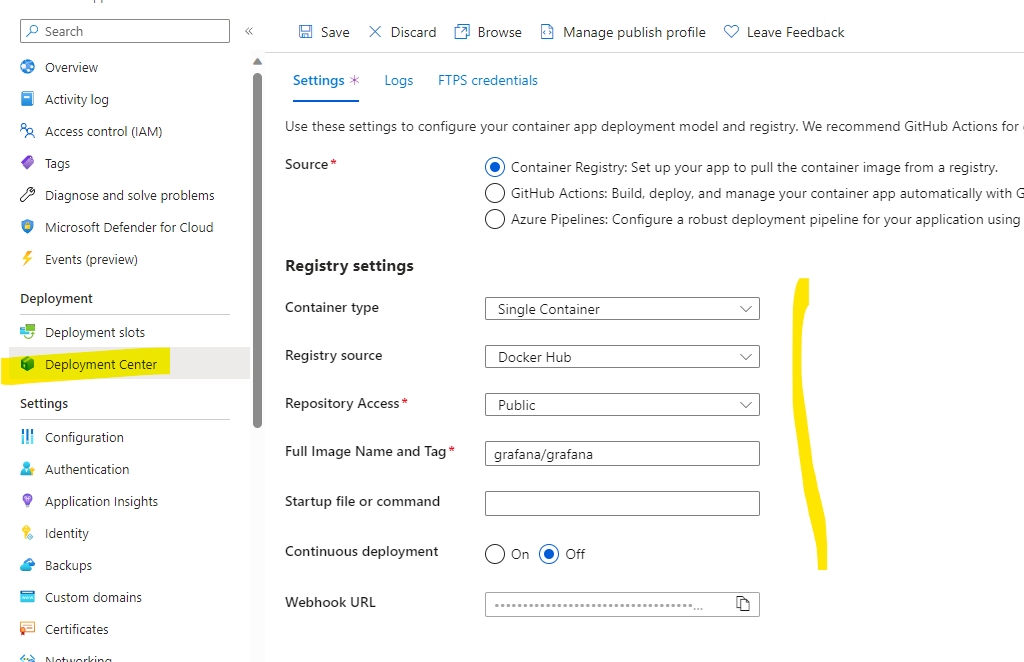Click the Browse button label
Image resolution: width=1024 pixels, height=662 pixels.
point(500,32)
